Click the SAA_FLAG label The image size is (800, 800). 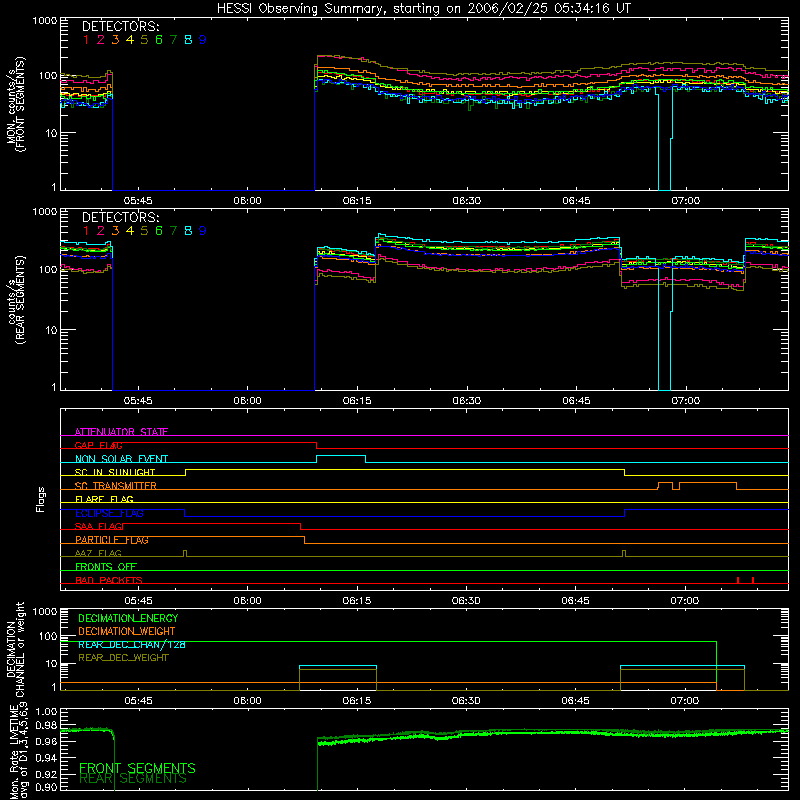[x=98, y=527]
